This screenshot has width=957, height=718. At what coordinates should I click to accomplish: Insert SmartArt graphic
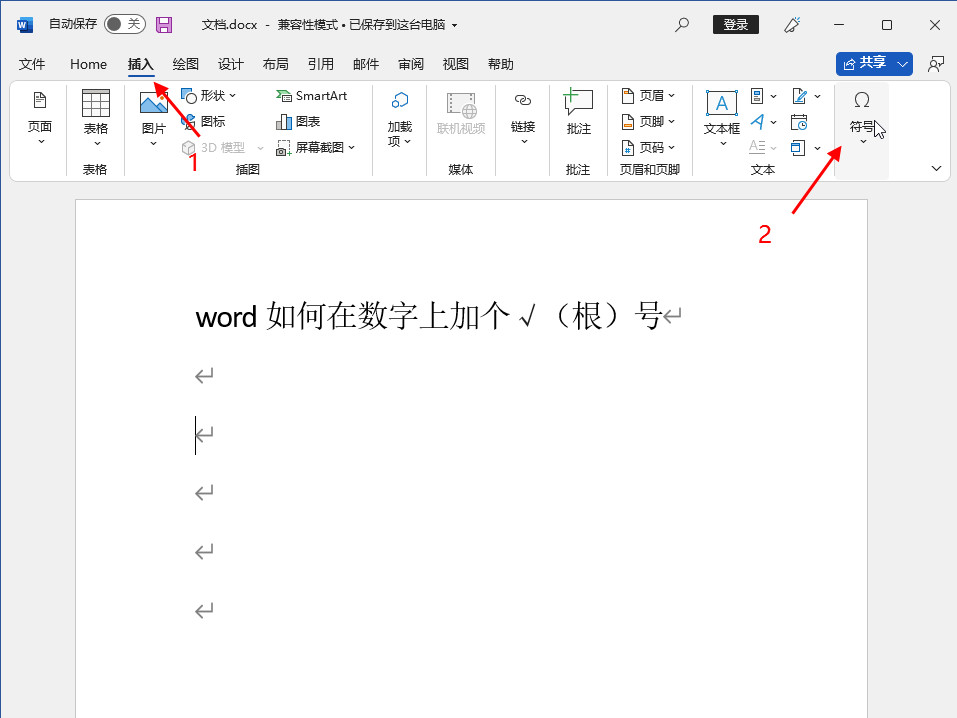point(312,96)
